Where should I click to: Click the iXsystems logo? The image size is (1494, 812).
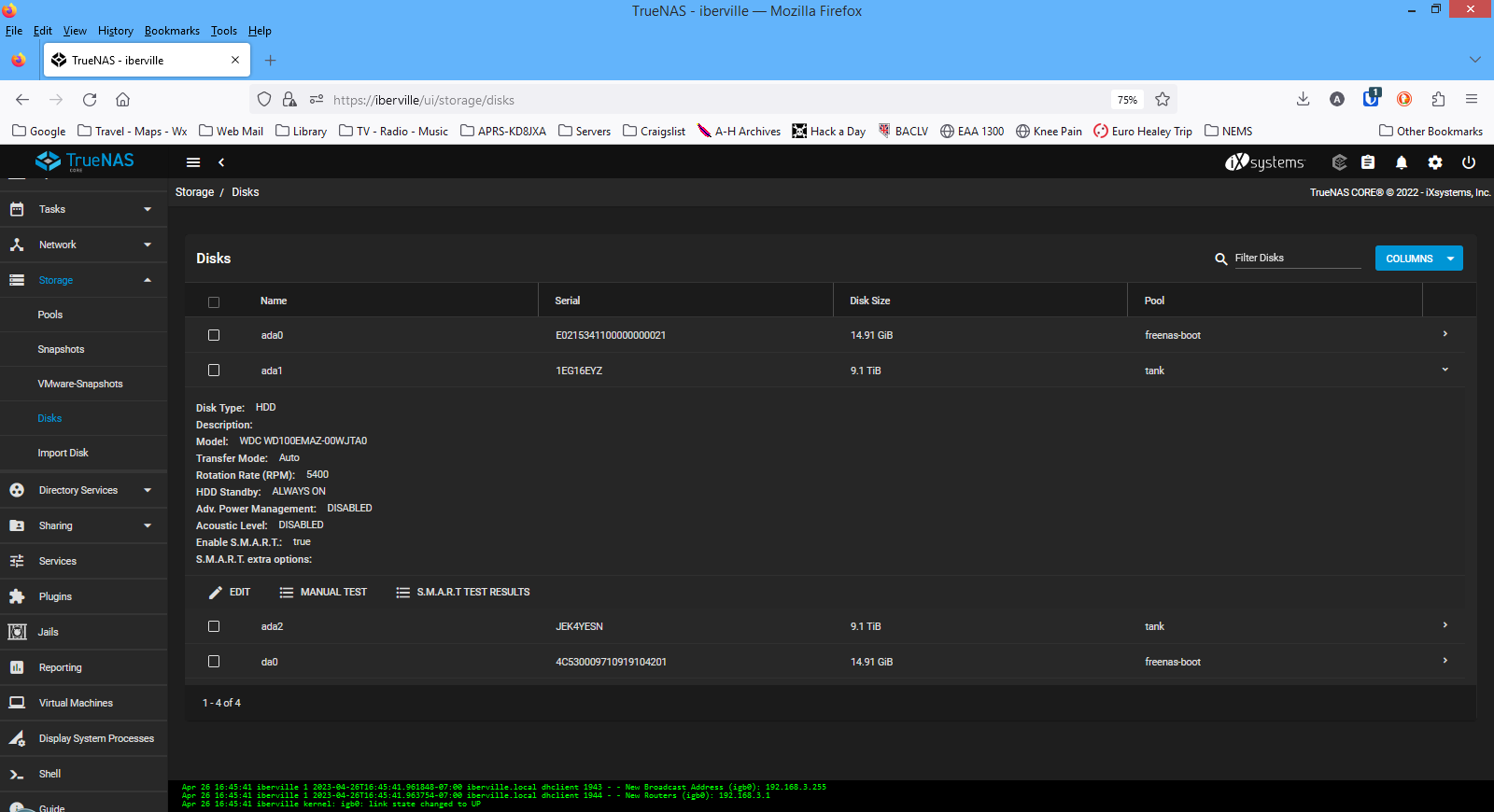click(x=1264, y=162)
